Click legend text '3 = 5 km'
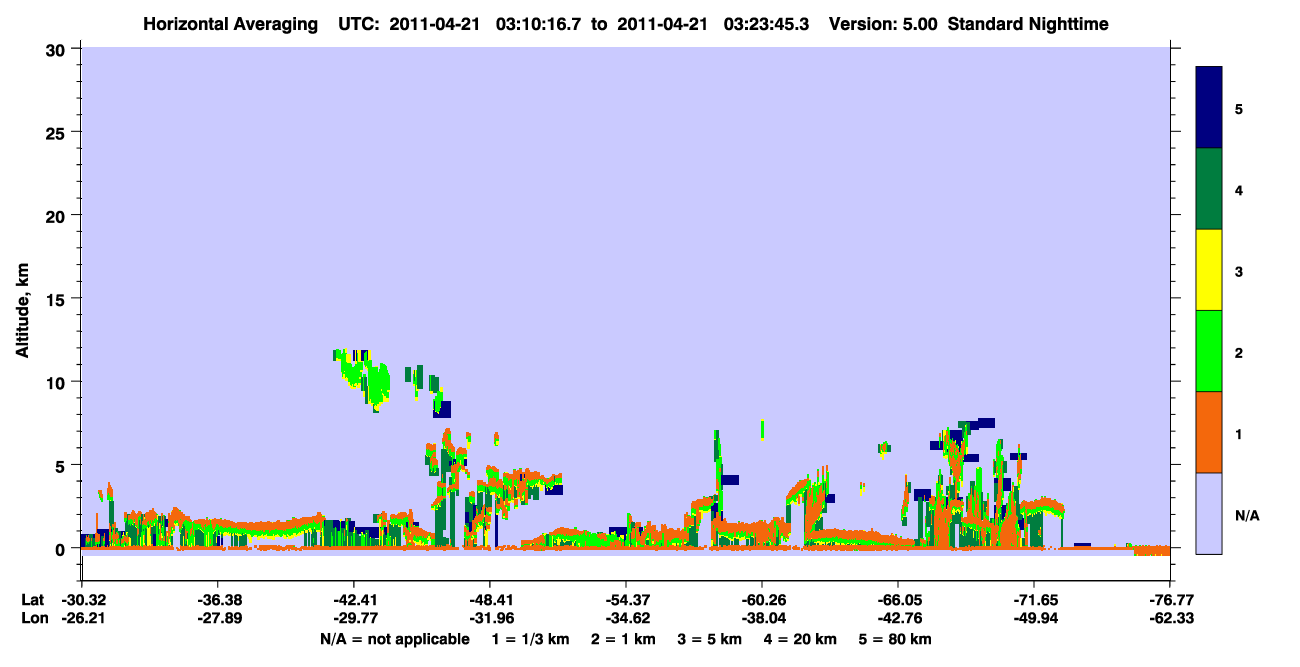The image size is (1300, 667). tap(709, 639)
